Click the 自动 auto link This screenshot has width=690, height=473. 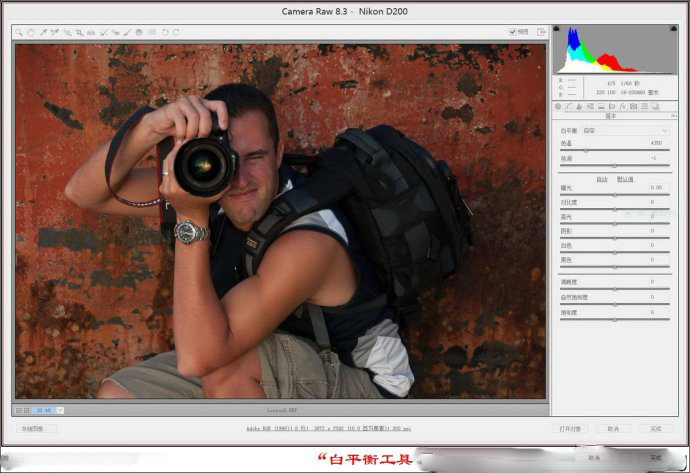pyautogui.click(x=602, y=179)
